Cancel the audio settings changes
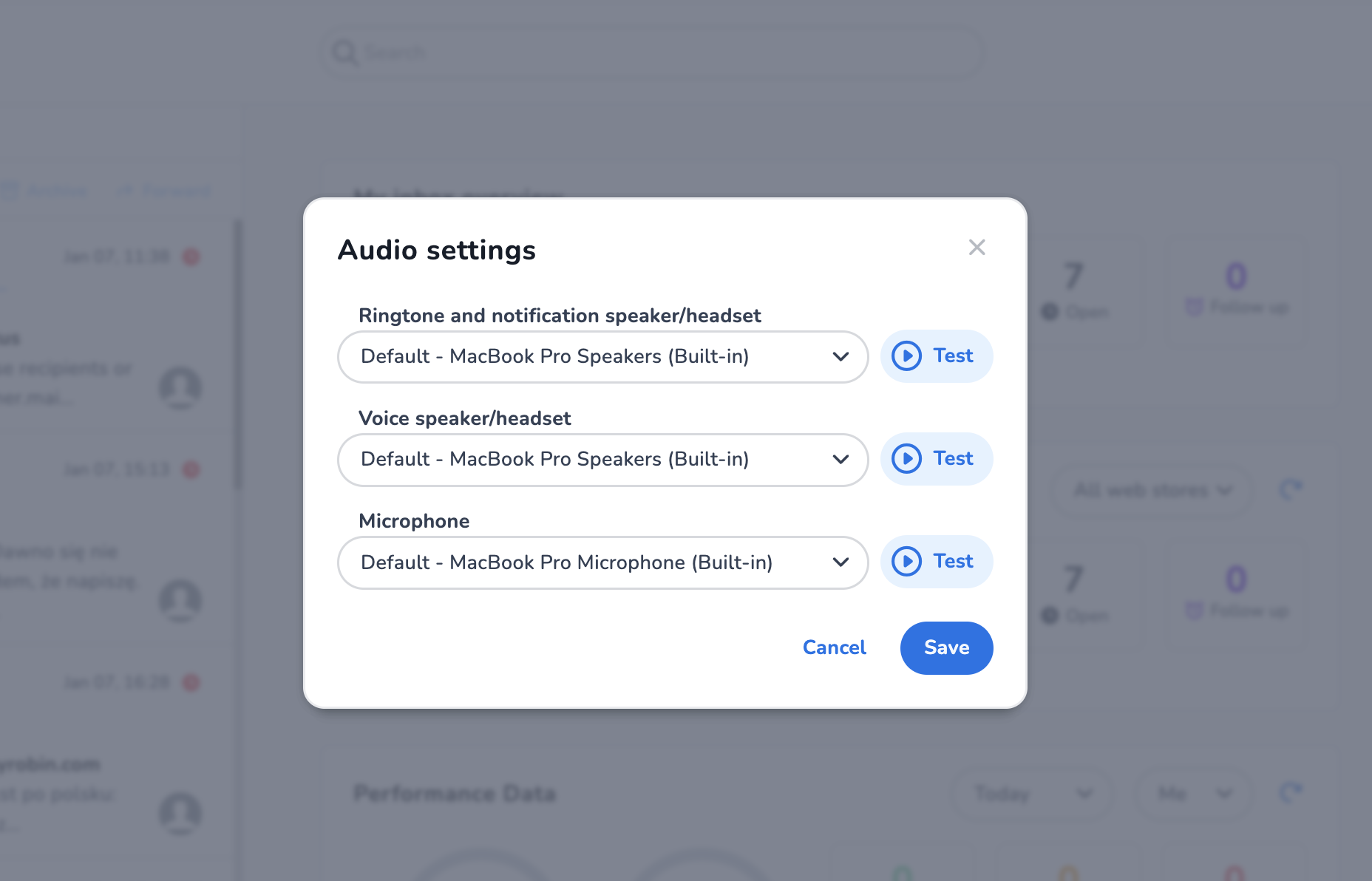 pos(834,648)
